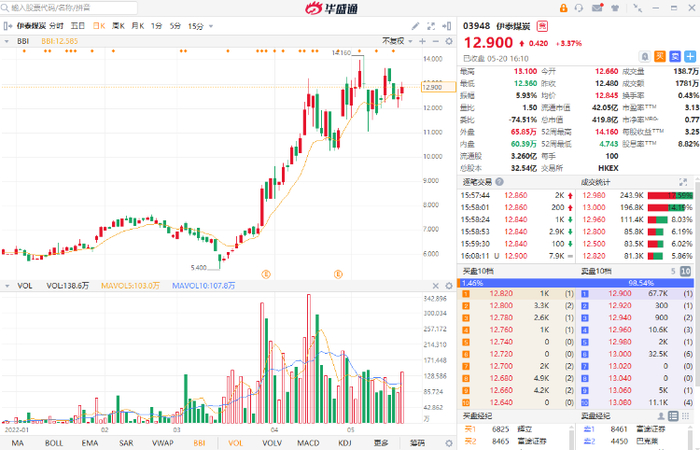700x450 pixels.
Task: Click ask level 6 price 13.000 row
Action: 637,354
